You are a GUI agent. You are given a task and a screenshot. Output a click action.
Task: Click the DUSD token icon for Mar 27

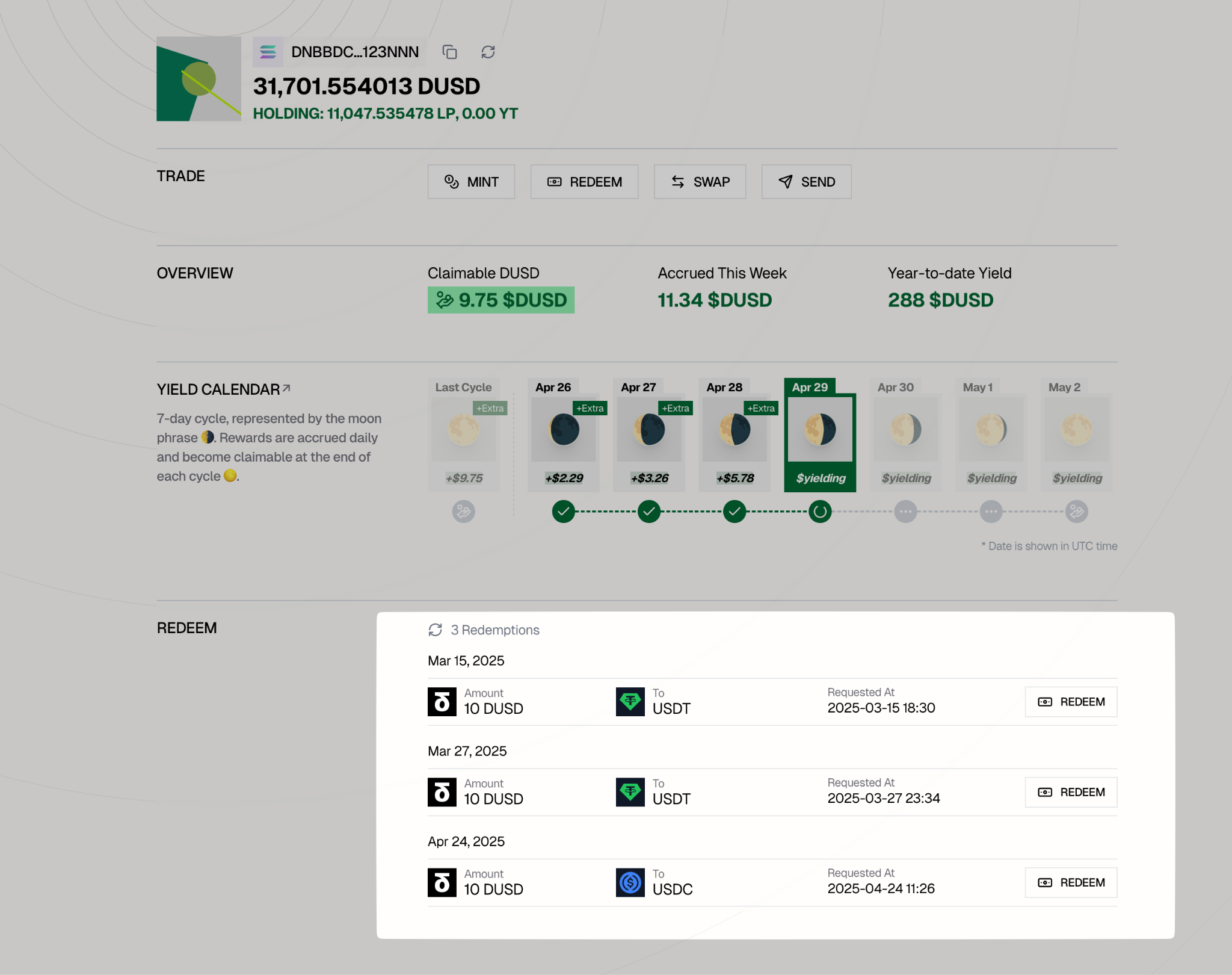(x=442, y=792)
